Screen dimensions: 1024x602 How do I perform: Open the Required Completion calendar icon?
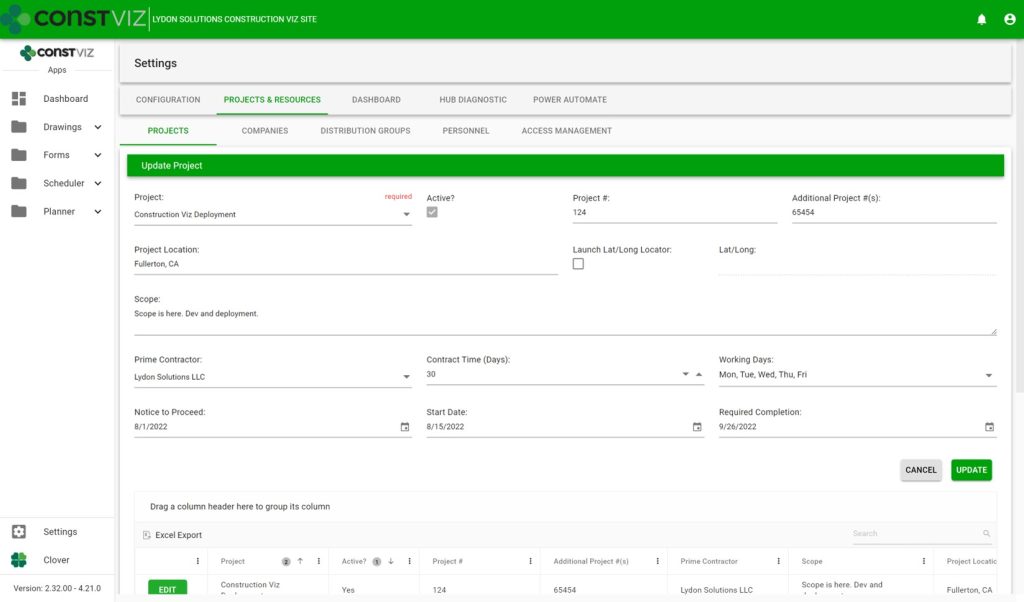989,426
